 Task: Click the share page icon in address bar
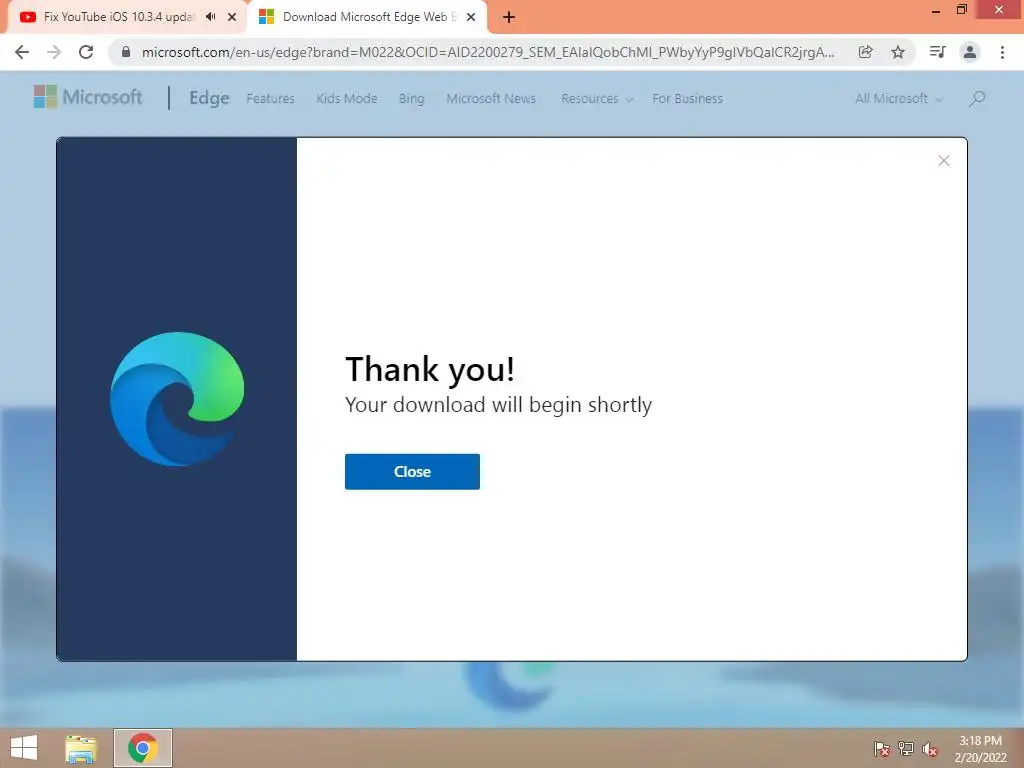click(865, 52)
